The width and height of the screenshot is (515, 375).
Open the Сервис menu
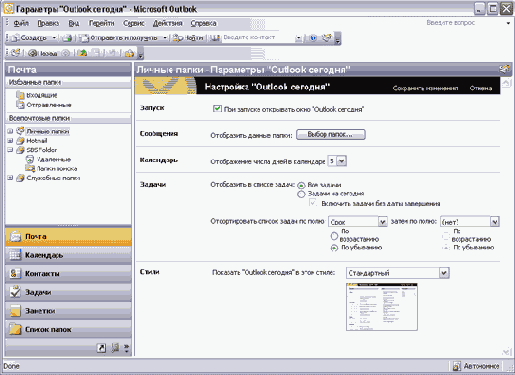134,23
